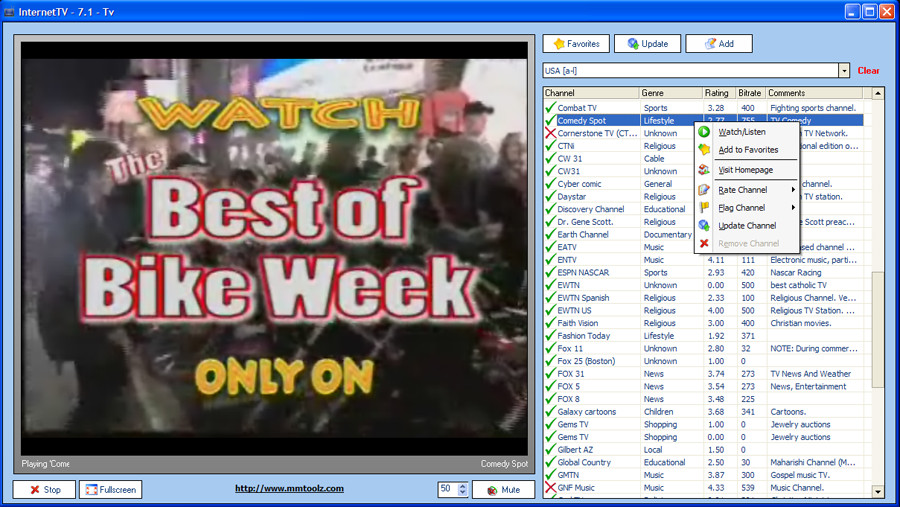Viewport: 900px width, 507px height.
Task: Click the video playback area
Action: (x=274, y=248)
